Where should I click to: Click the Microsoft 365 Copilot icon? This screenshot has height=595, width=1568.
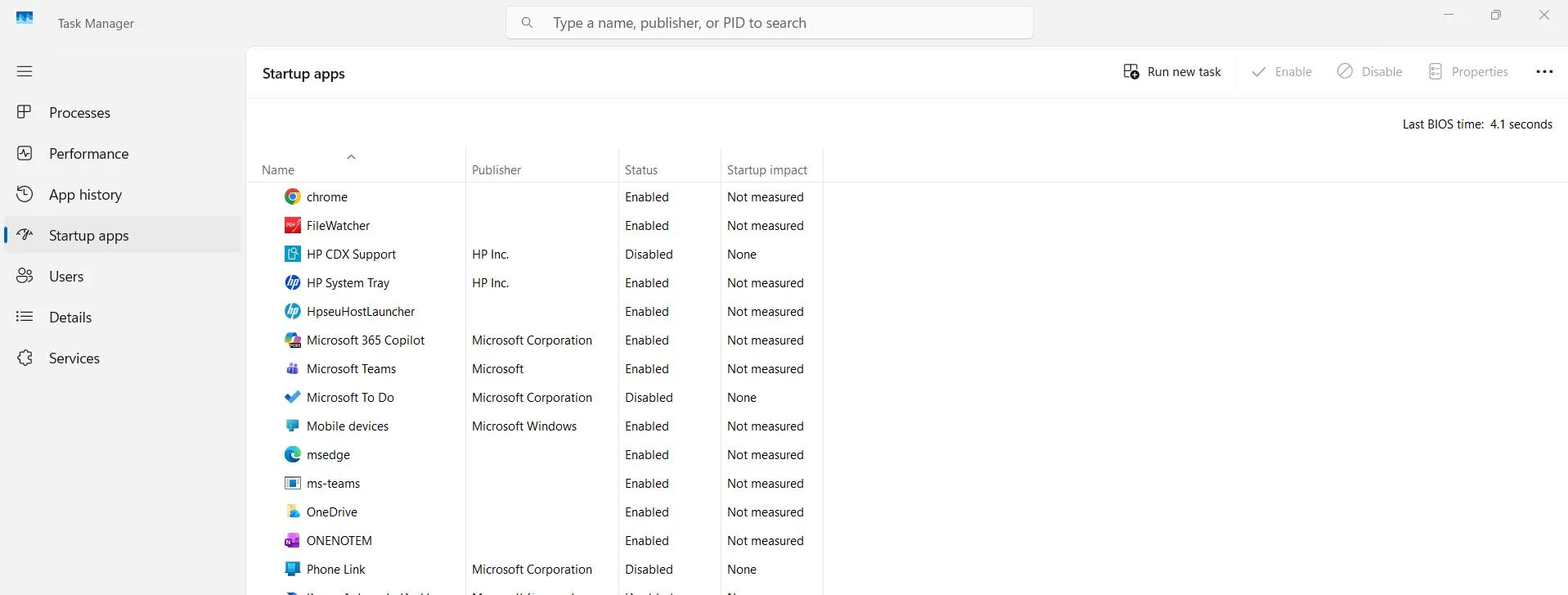[292, 340]
